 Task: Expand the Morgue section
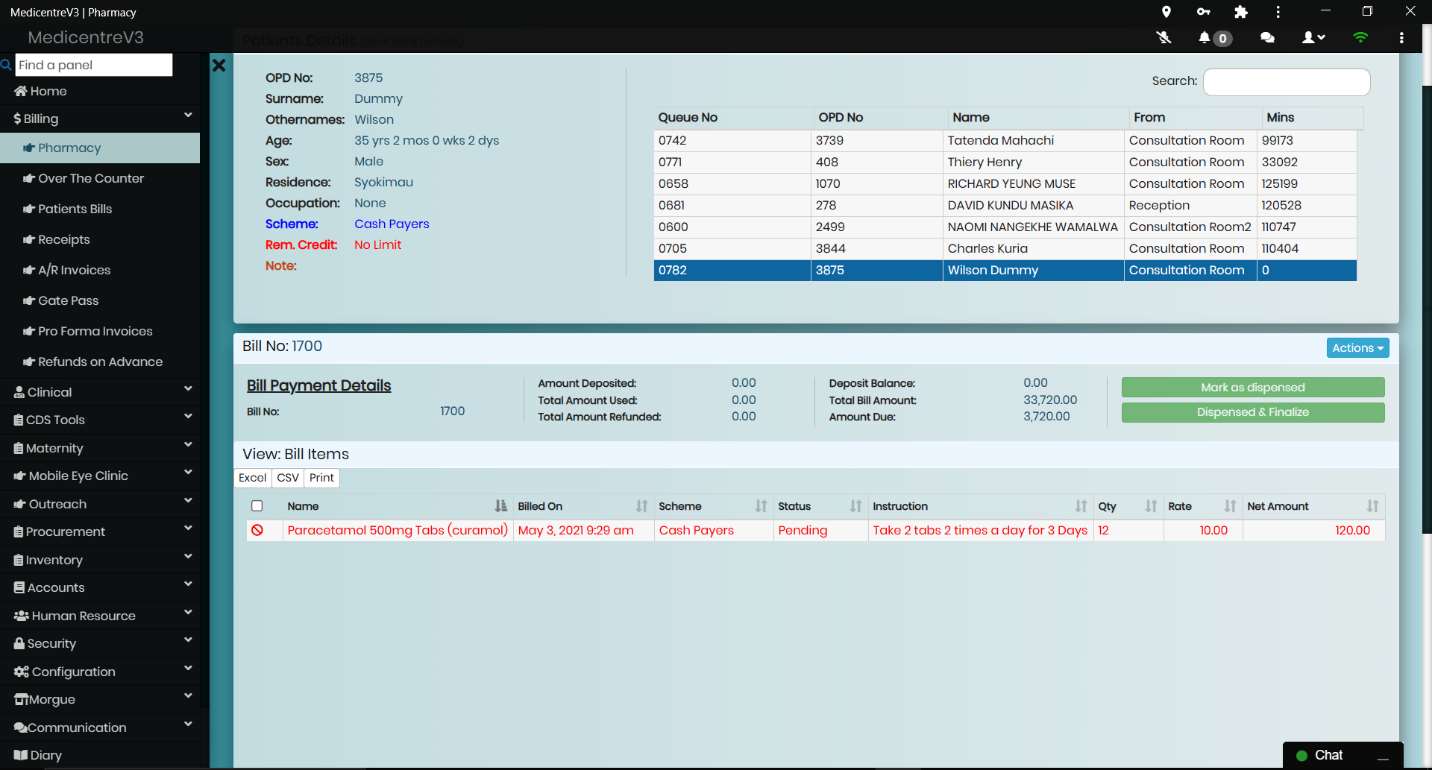[x=100, y=700]
